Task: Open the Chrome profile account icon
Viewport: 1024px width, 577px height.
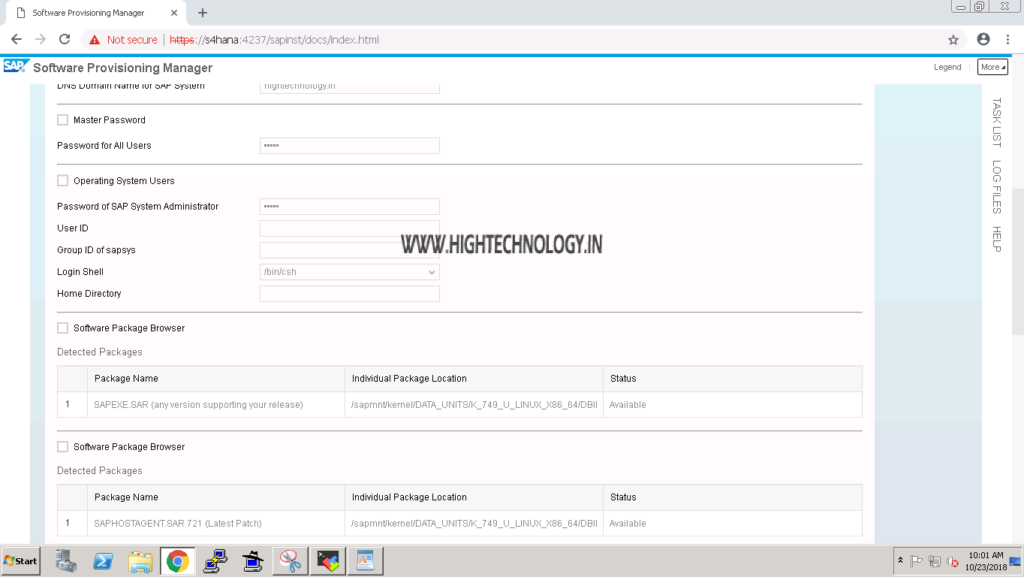Action: point(983,40)
